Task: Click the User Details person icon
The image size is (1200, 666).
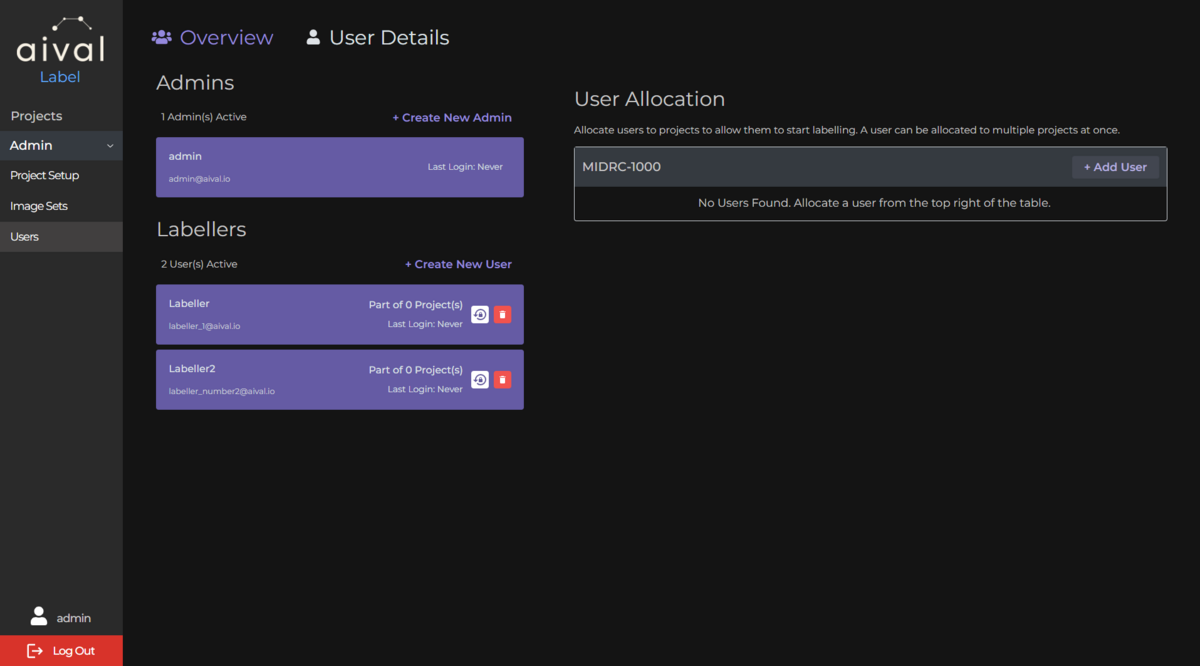Action: 313,37
